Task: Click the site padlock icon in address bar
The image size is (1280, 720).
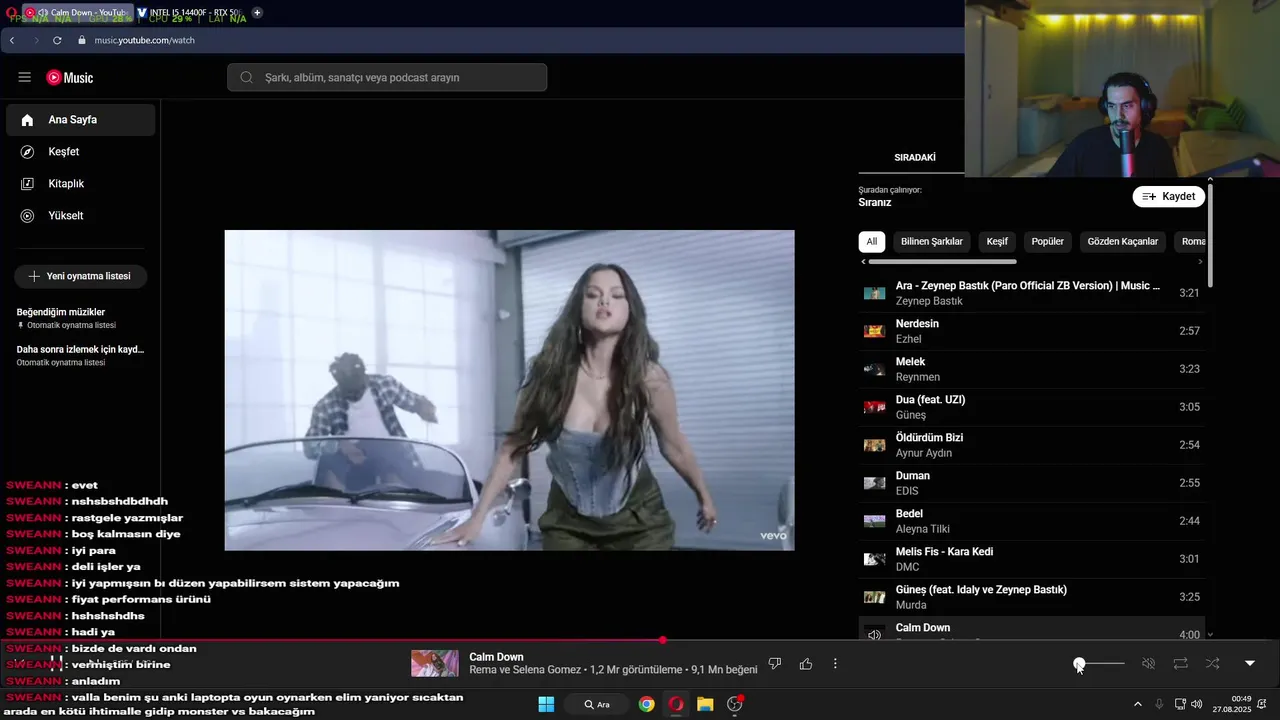Action: 81,40
